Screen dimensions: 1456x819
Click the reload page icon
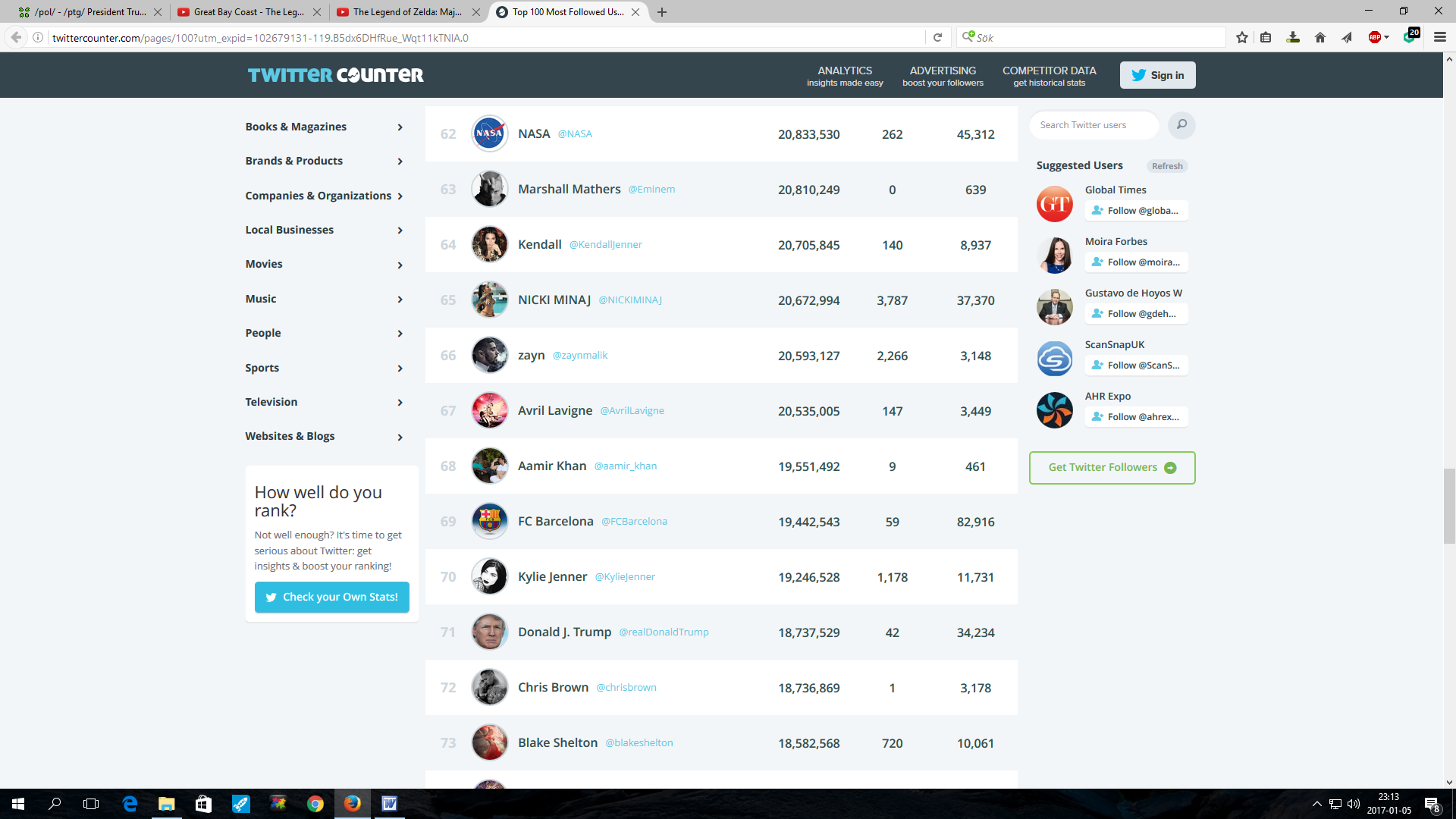[x=937, y=37]
